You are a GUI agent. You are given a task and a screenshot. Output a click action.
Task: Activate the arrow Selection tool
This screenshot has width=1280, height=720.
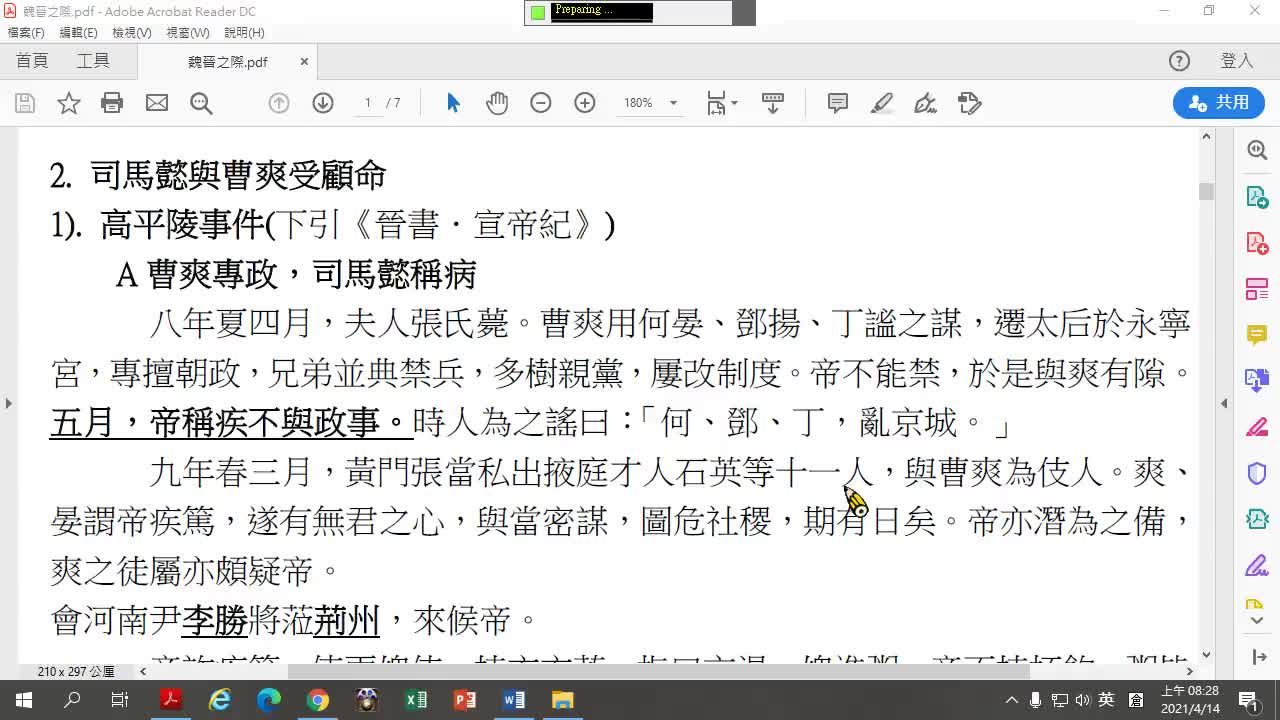pos(453,103)
